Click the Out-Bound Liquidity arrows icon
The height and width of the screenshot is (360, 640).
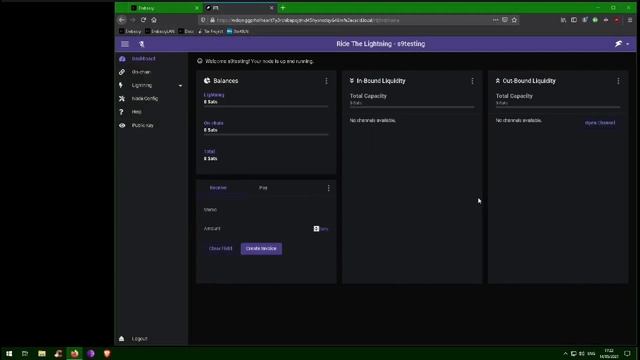point(498,81)
